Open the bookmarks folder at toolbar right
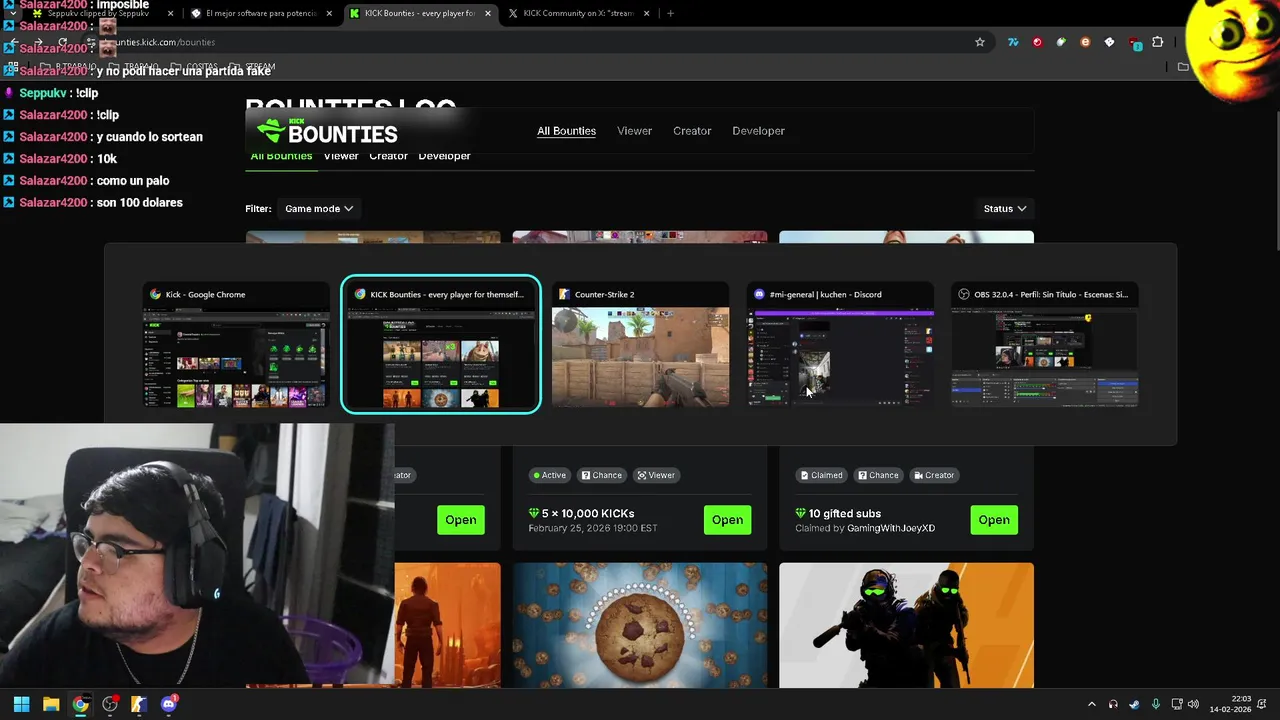 pyautogui.click(x=1183, y=67)
